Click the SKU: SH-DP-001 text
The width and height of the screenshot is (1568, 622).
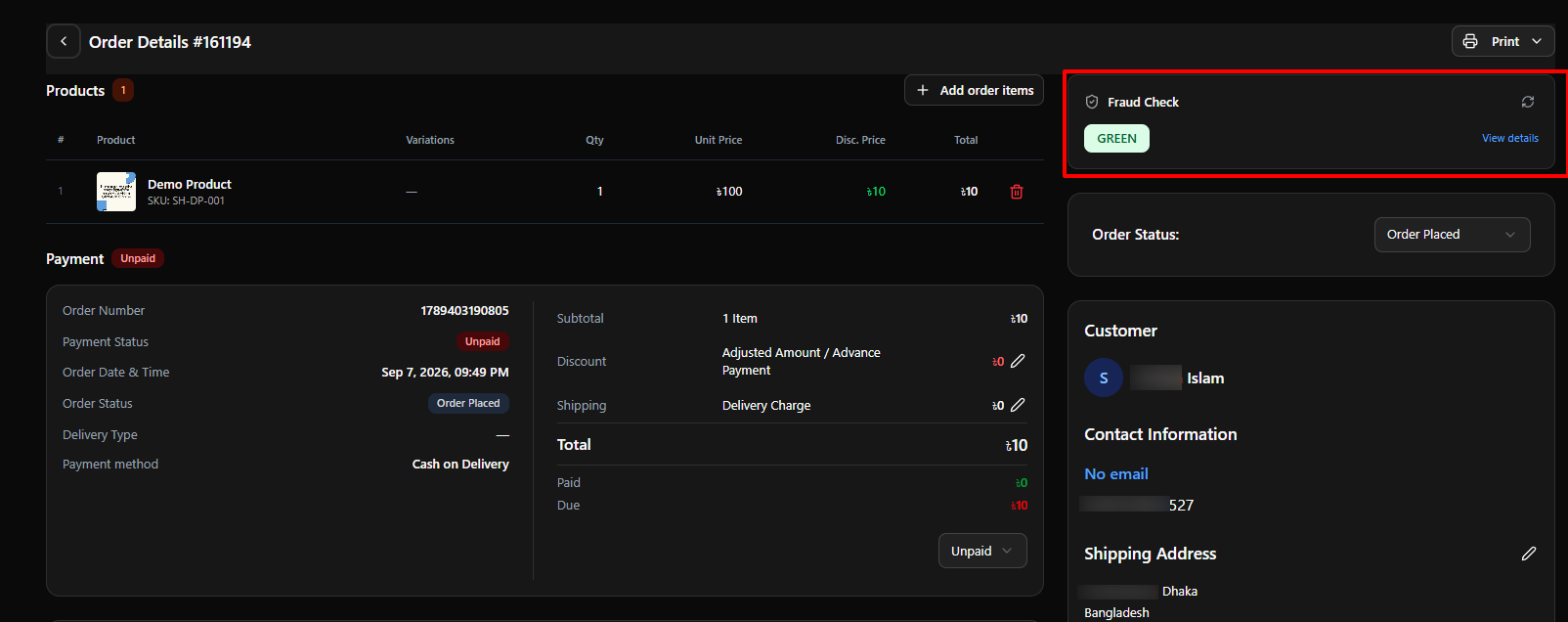(x=186, y=200)
